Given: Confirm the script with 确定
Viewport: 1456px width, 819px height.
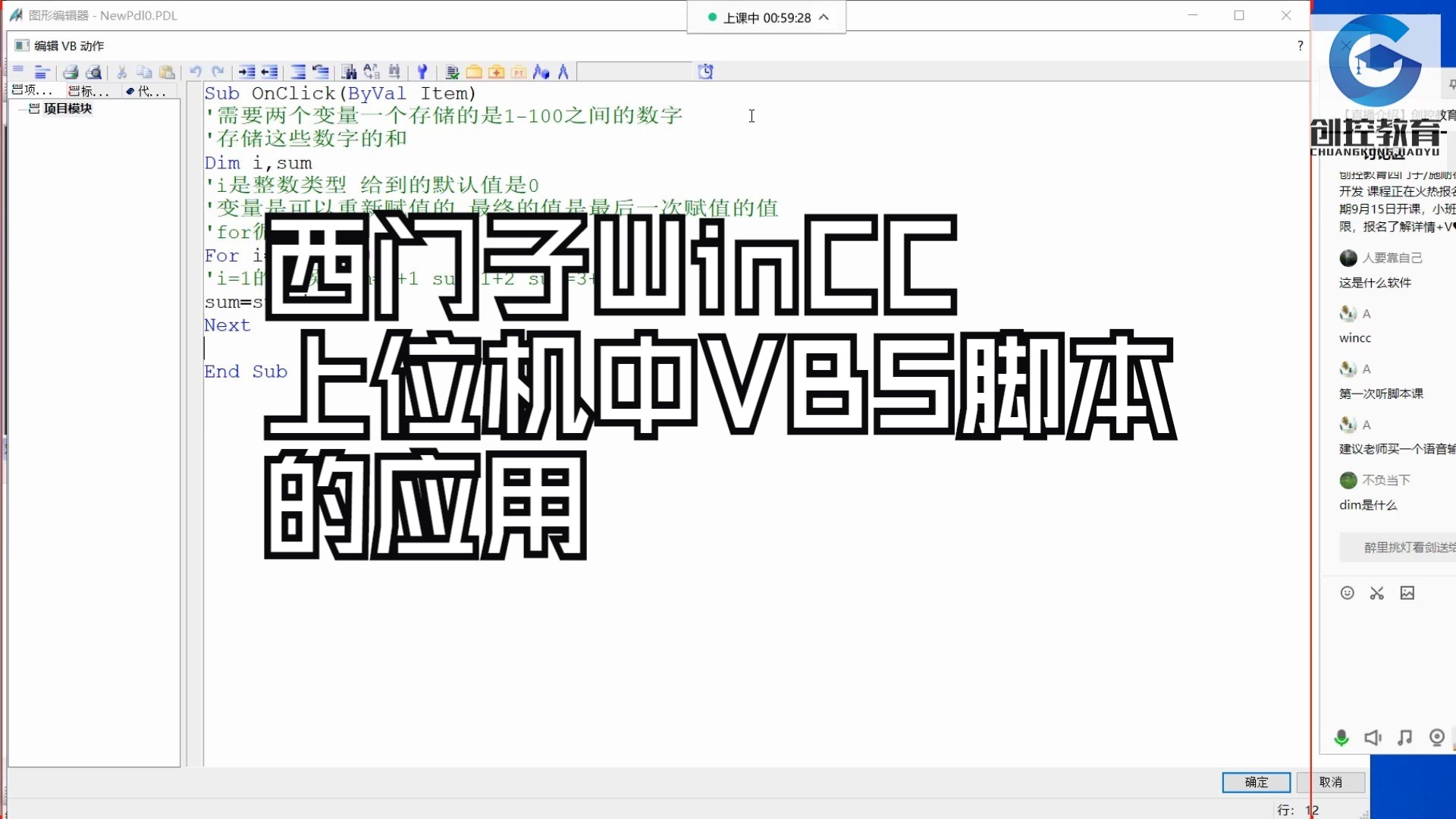Looking at the screenshot, I should 1257,782.
